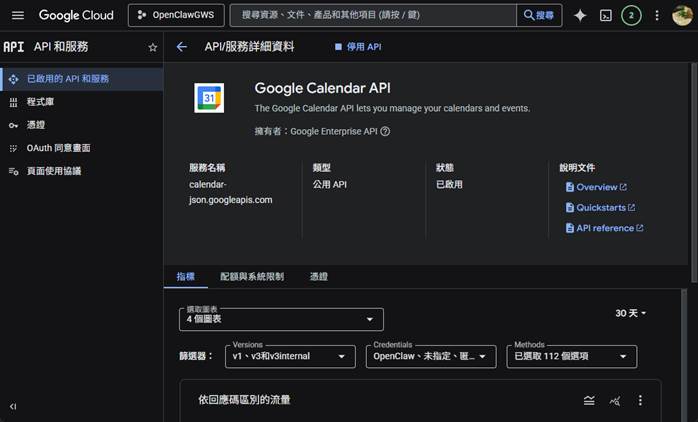Viewport: 698px width, 422px height.
Task: Toggle the chart legend icon in traffic chart
Action: (589, 400)
